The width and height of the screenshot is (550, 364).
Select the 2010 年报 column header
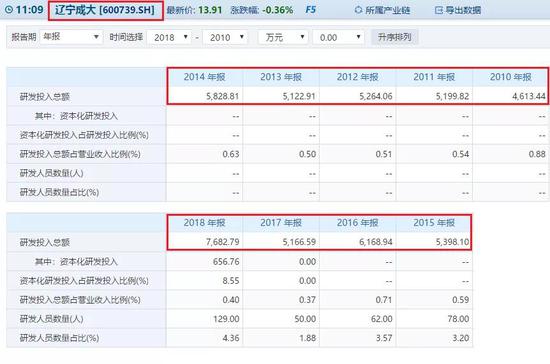coord(511,77)
